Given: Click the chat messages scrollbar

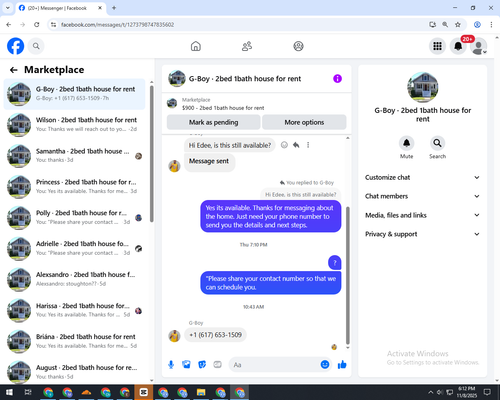Looking at the screenshot, I should point(348,276).
